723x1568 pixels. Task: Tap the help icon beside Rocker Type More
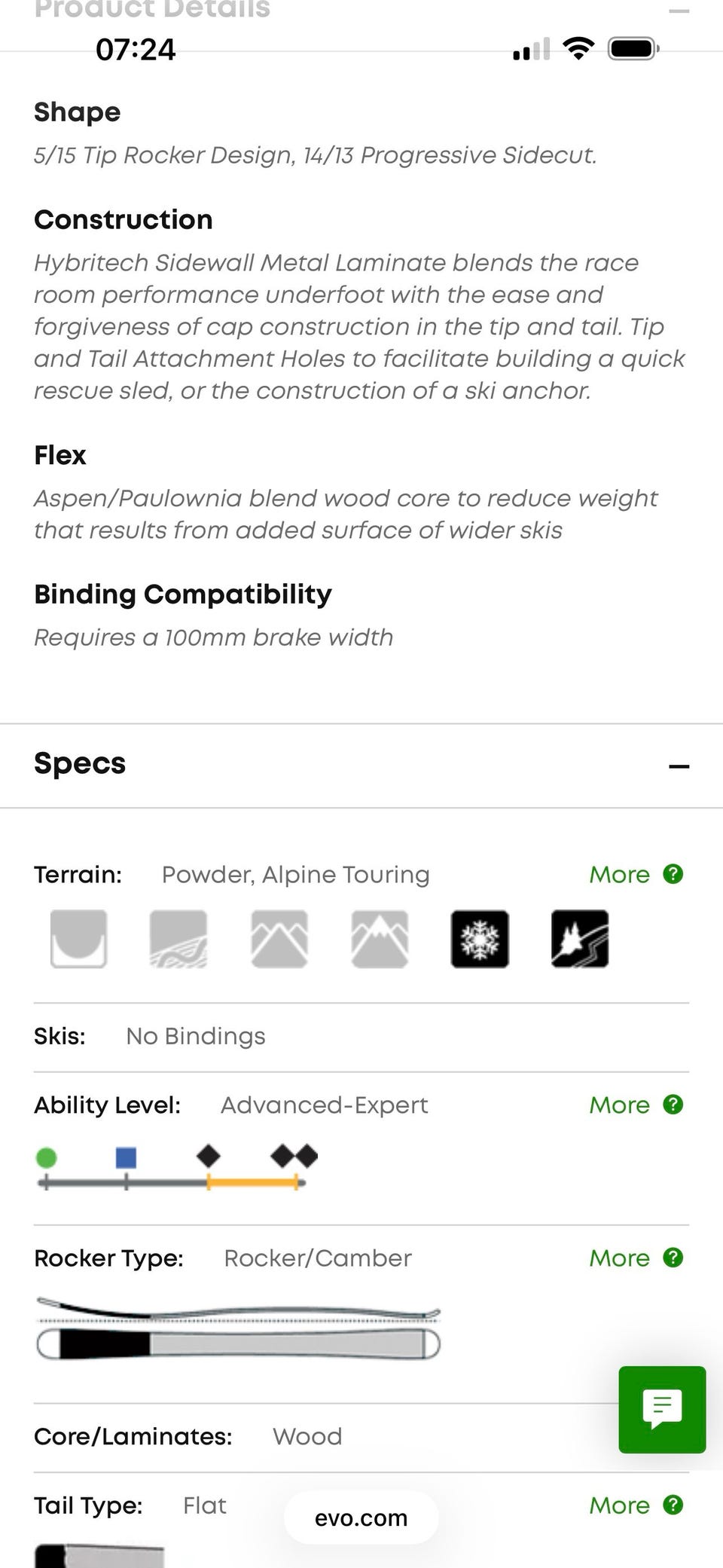click(673, 1258)
